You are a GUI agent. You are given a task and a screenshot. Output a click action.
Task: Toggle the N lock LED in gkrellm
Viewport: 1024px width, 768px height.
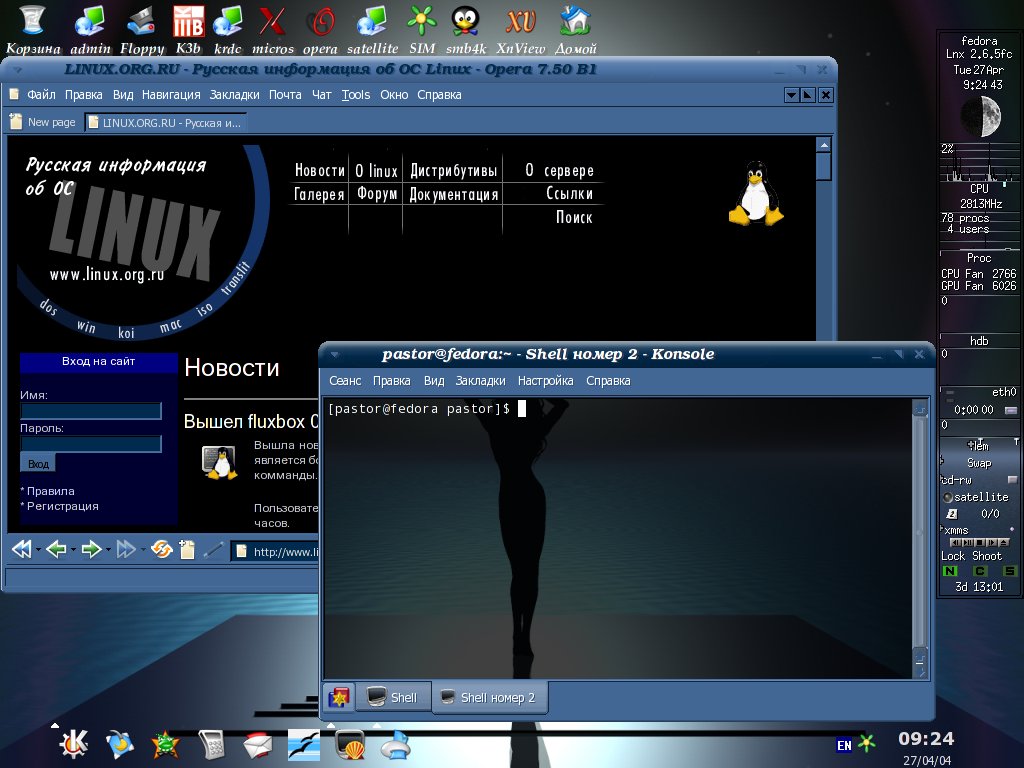point(950,571)
